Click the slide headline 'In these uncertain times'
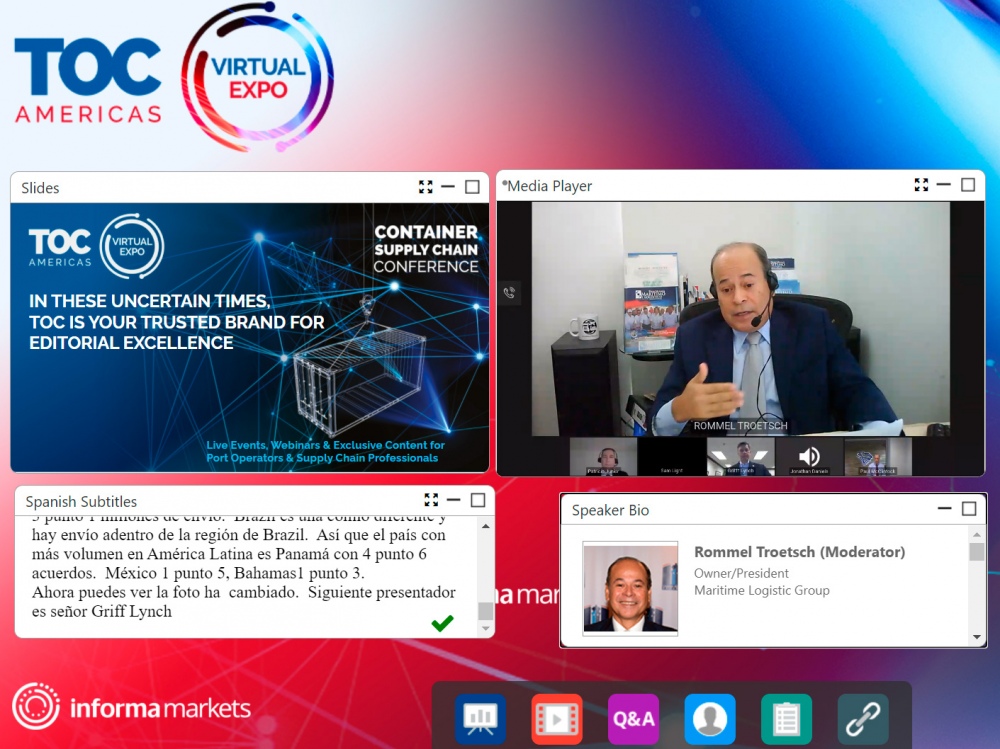Screen dimensions: 1000x749 pyautogui.click(x=177, y=322)
